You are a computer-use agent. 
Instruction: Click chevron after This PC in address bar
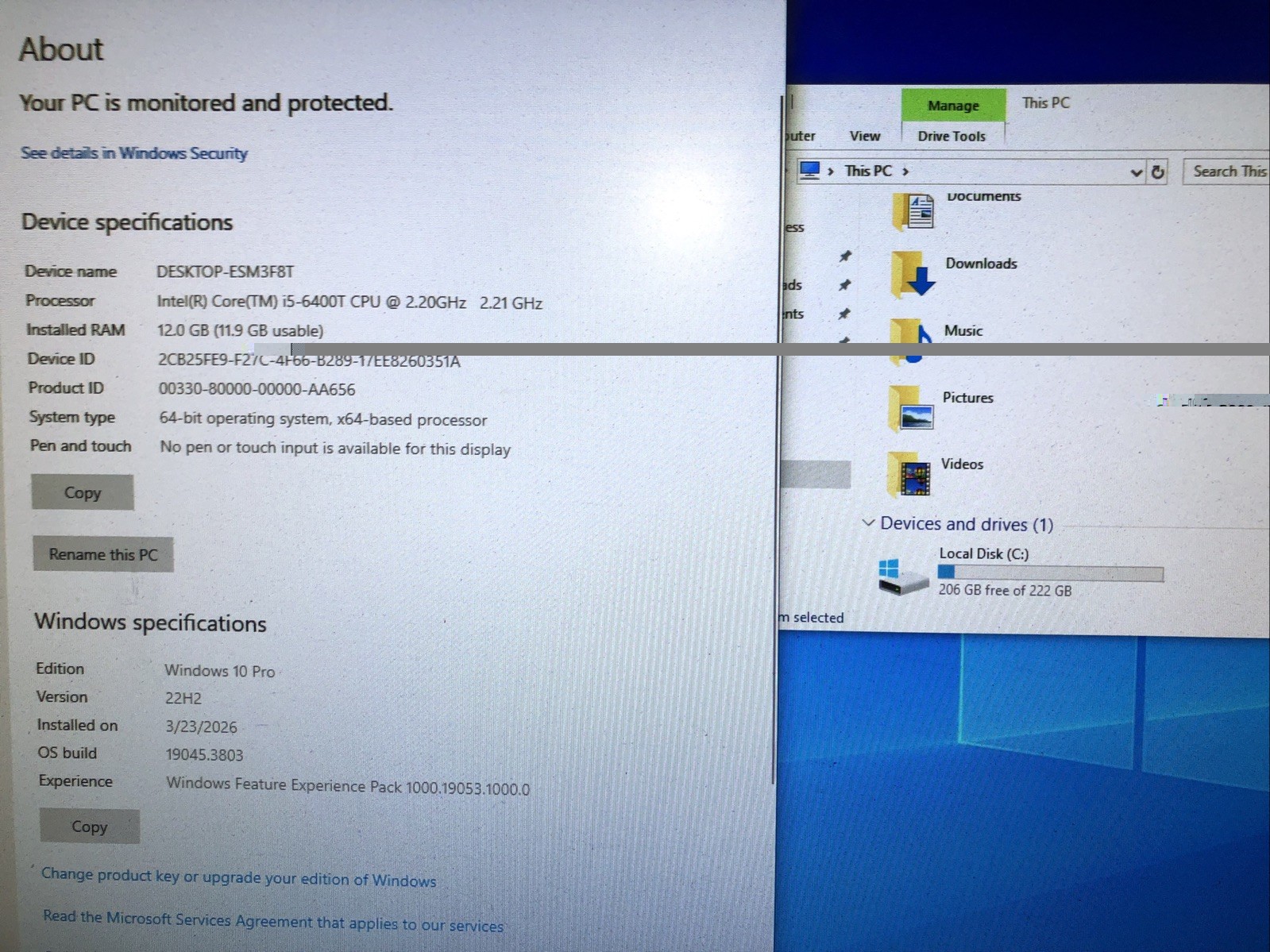point(905,172)
